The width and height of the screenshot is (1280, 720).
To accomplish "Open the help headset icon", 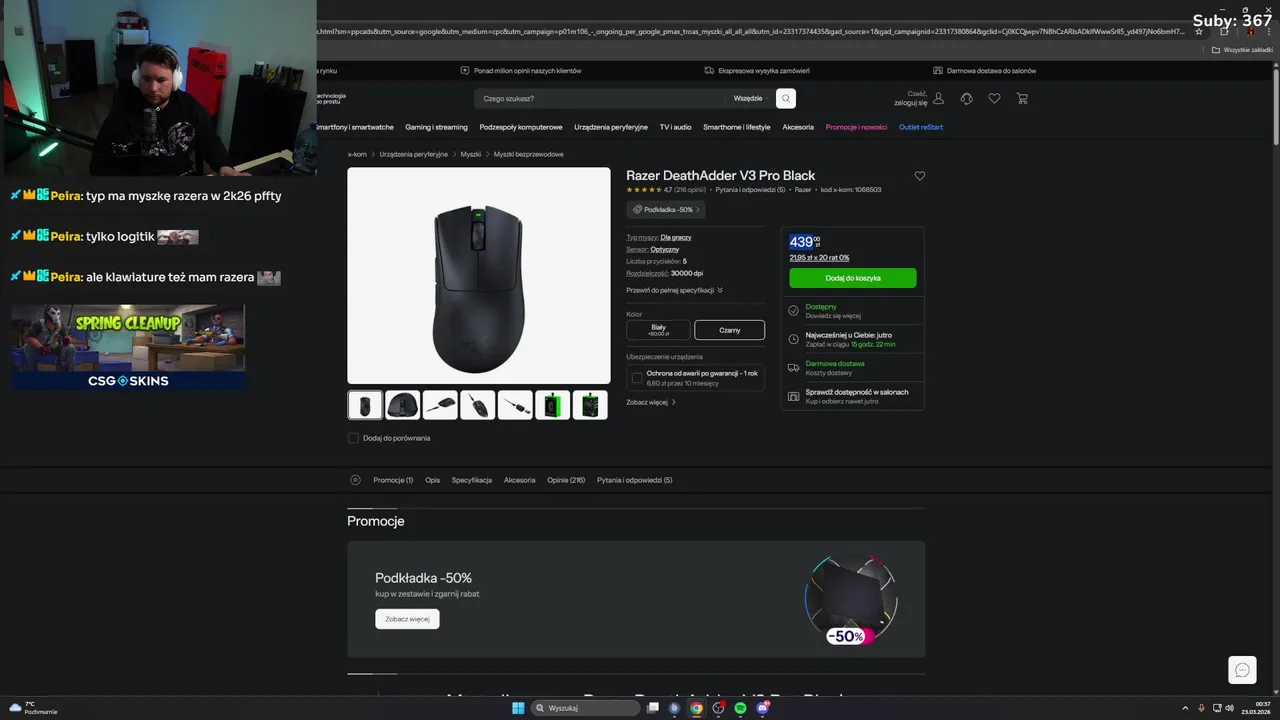I will coord(966,98).
